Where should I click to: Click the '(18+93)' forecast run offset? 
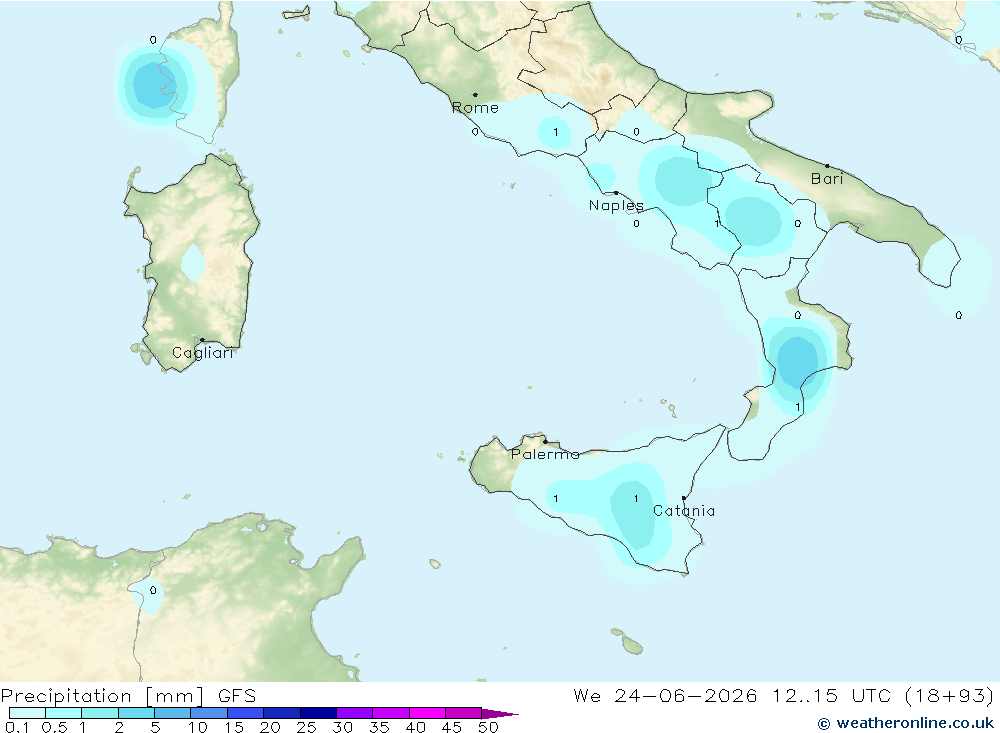[x=950, y=696]
